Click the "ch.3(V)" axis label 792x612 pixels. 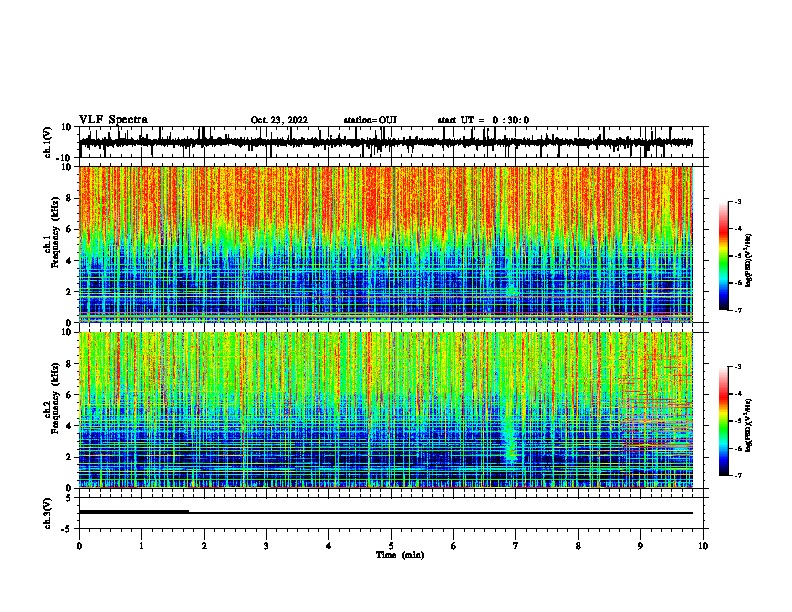click(x=47, y=513)
